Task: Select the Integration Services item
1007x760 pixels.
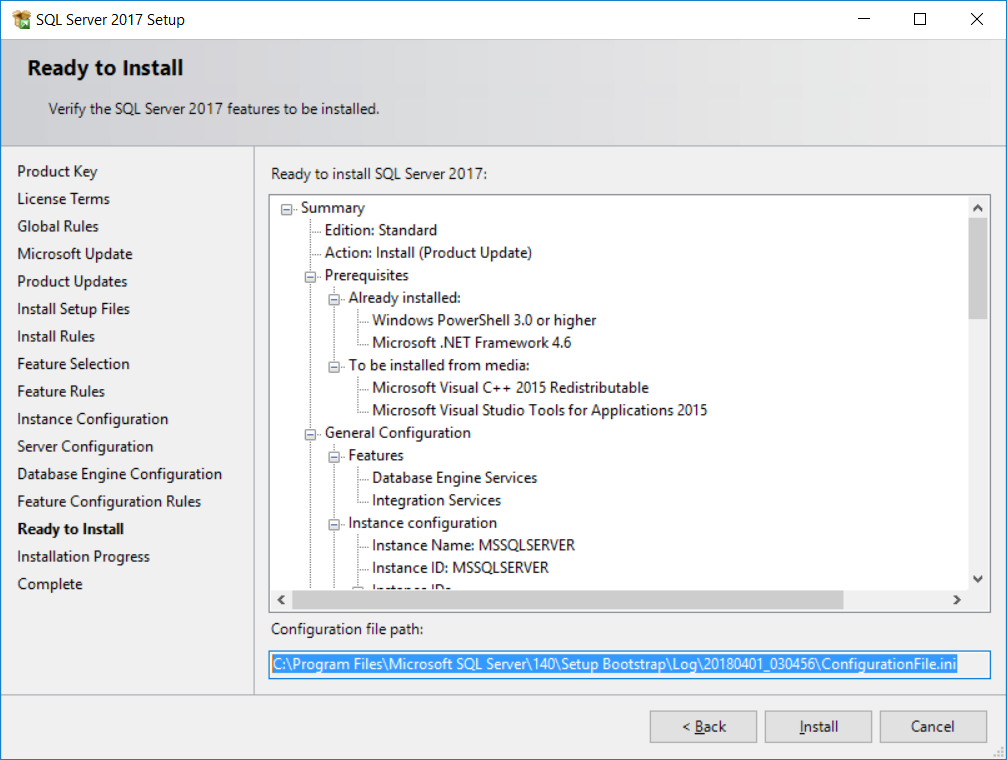Action: 437,500
